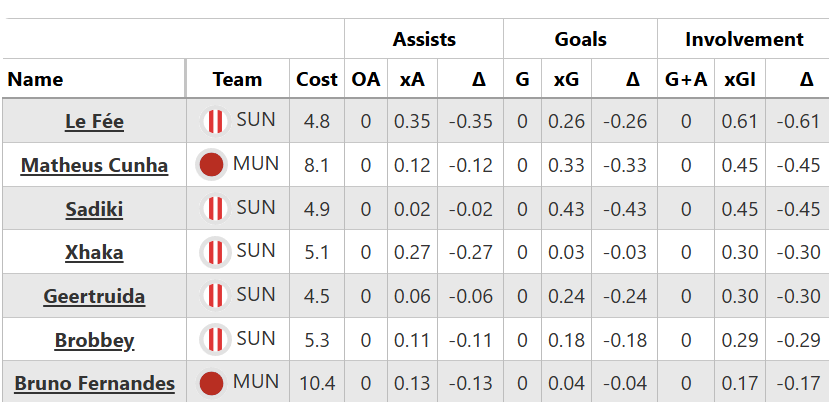
Task: Sort table by xA column header
Action: [412, 79]
